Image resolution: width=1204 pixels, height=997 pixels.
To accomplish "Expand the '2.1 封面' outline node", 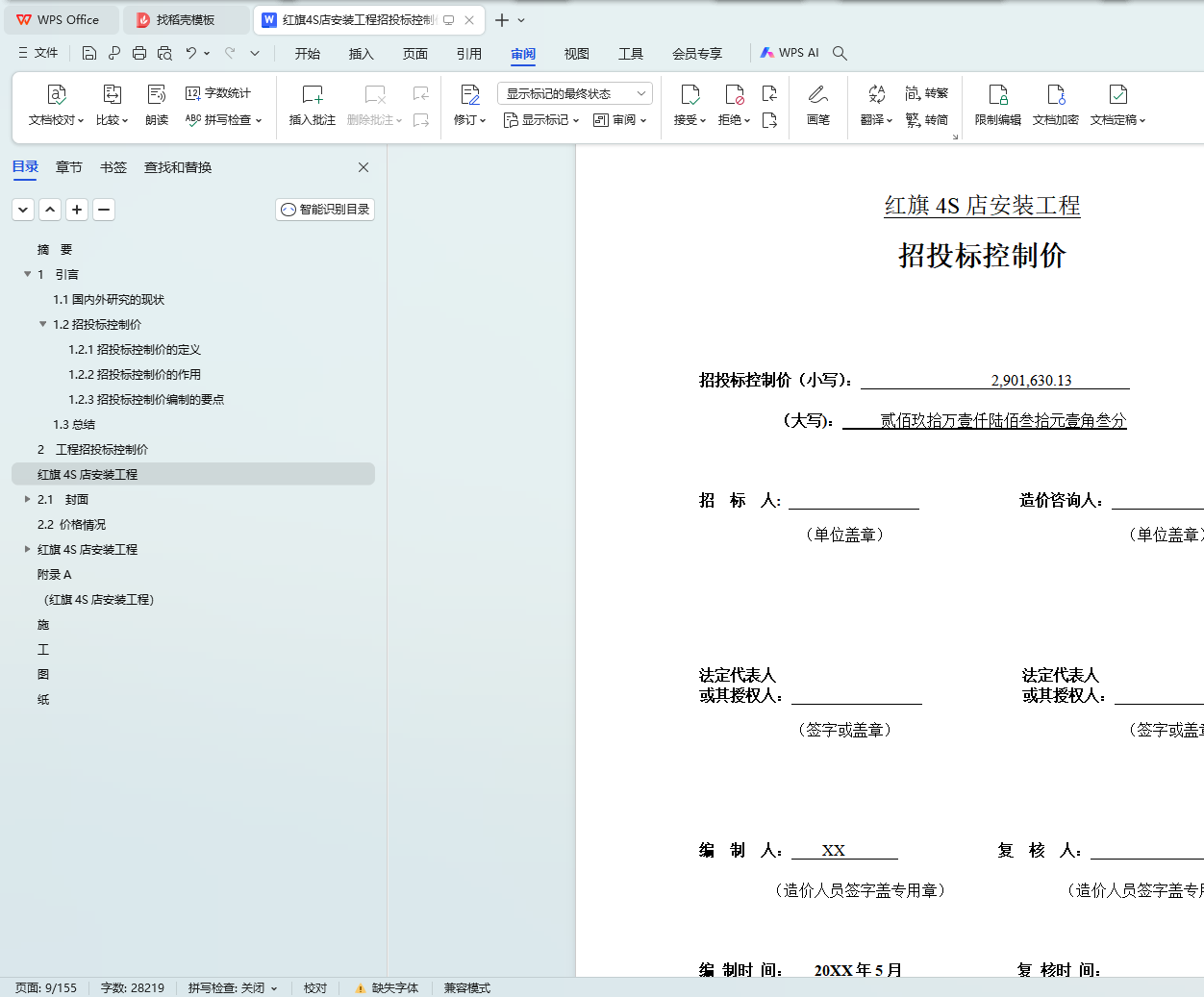I will pyautogui.click(x=27, y=499).
